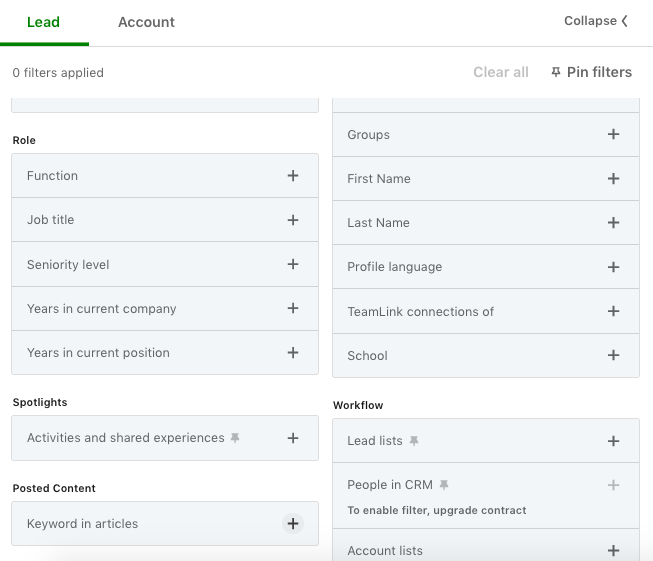Click plus icon next to School

coord(613,356)
